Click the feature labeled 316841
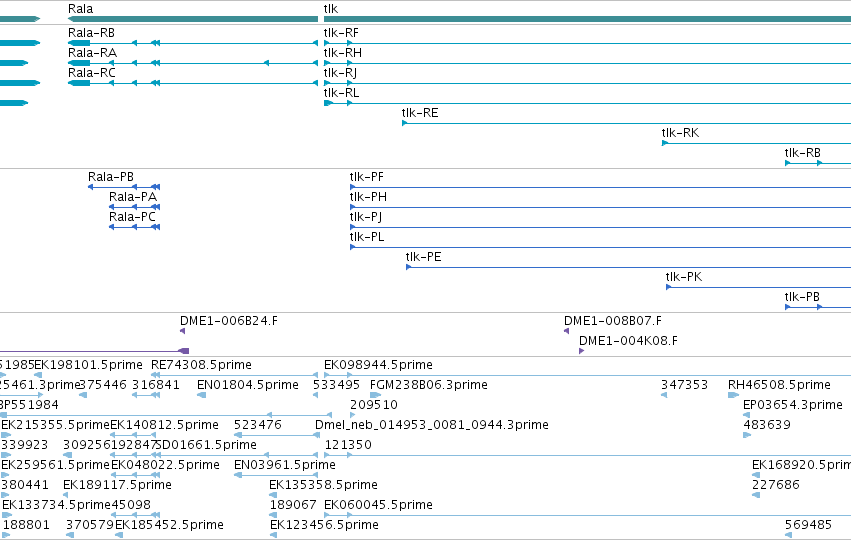851x540 pixels. click(x=145, y=395)
